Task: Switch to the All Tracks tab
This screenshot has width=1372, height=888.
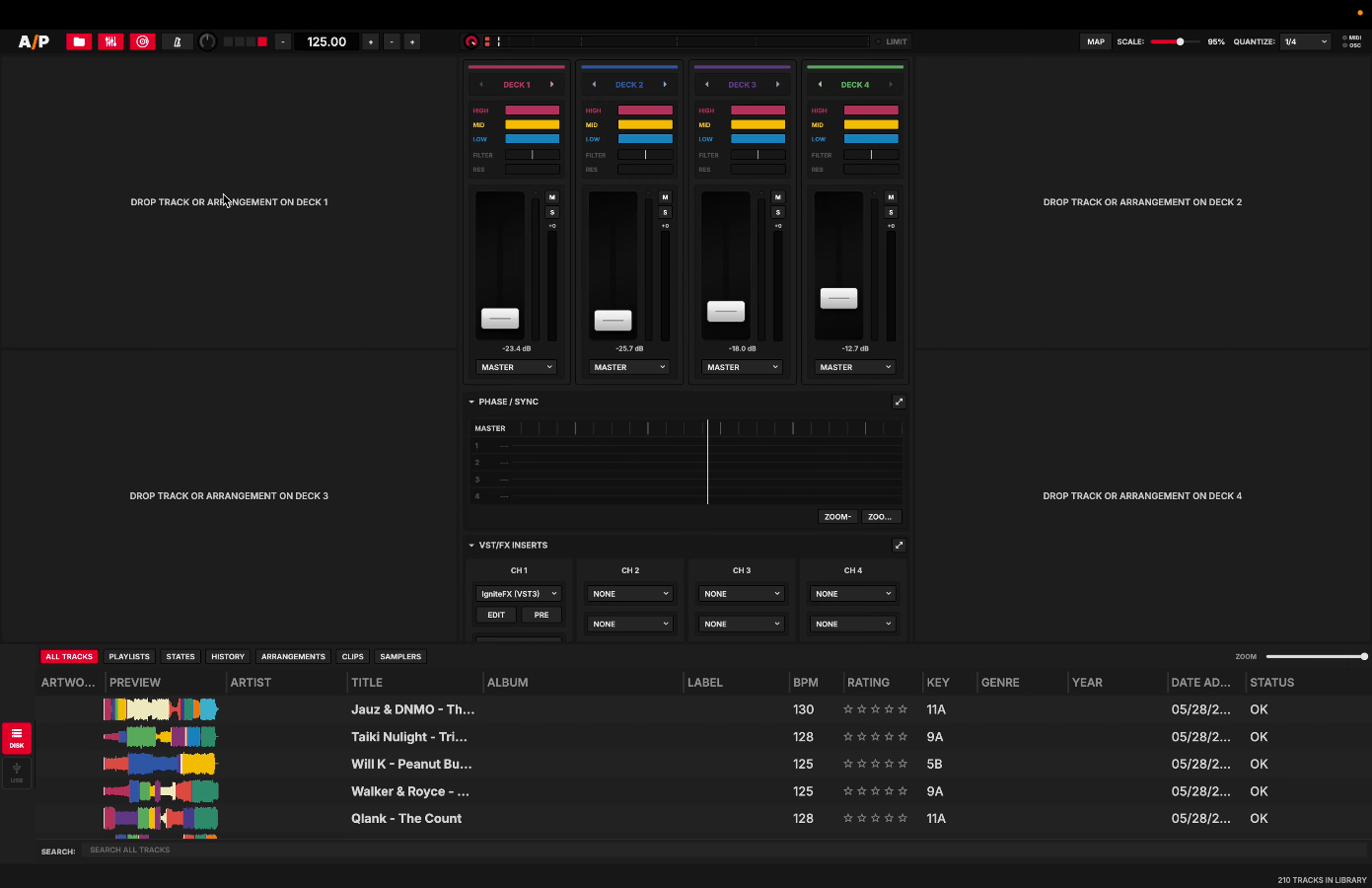Action: 69,656
